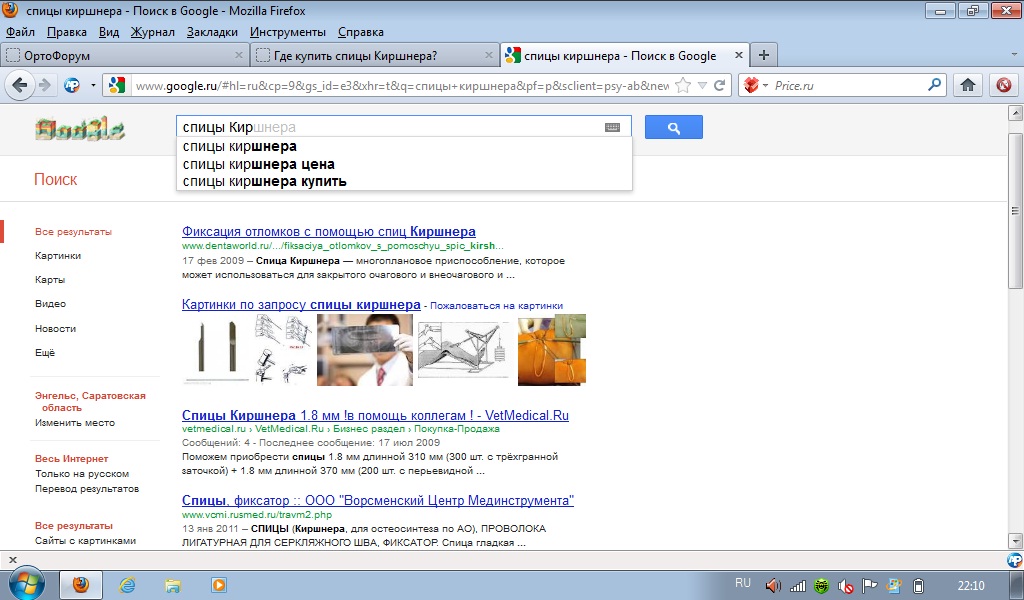Open the search engine chooser dropdown
This screenshot has width=1024, height=600.
[765, 86]
